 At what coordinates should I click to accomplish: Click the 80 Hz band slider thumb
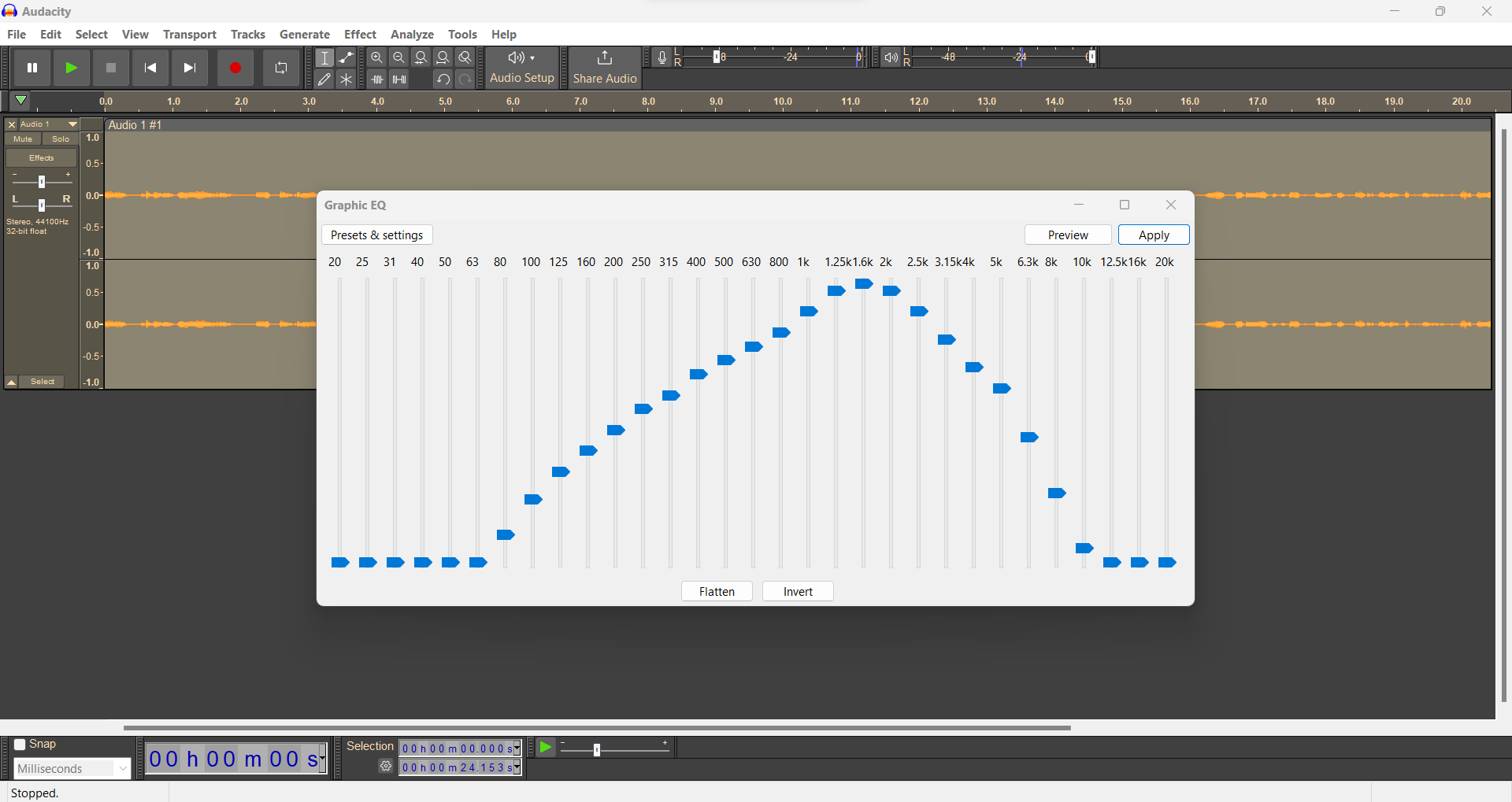pyautogui.click(x=506, y=535)
